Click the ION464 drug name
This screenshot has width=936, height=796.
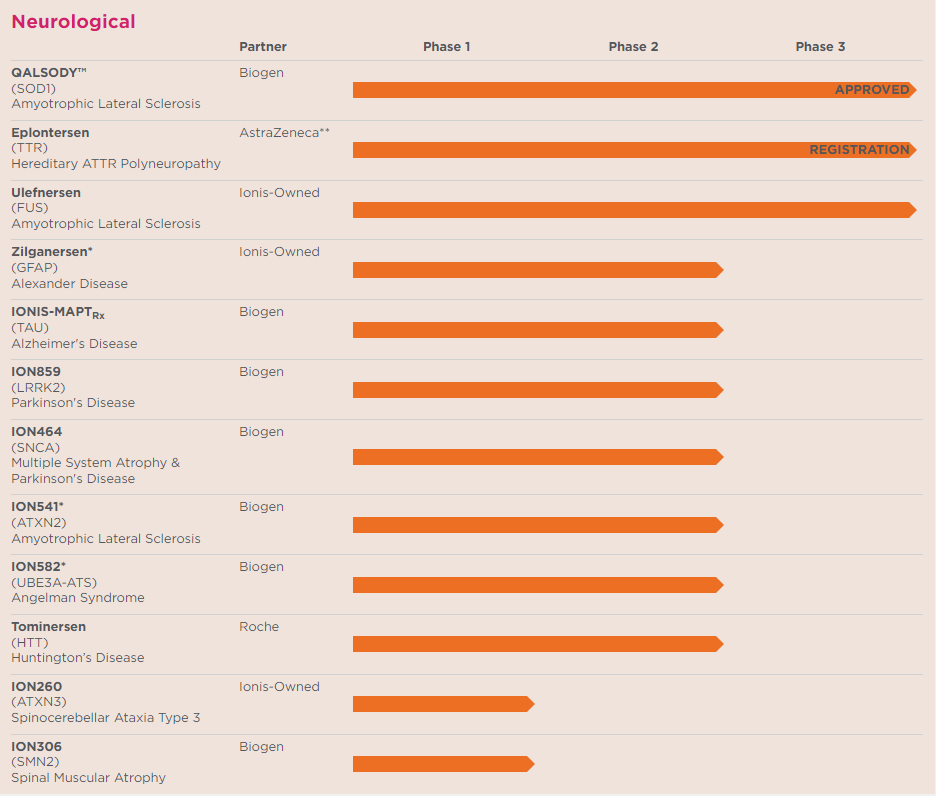click(x=36, y=432)
